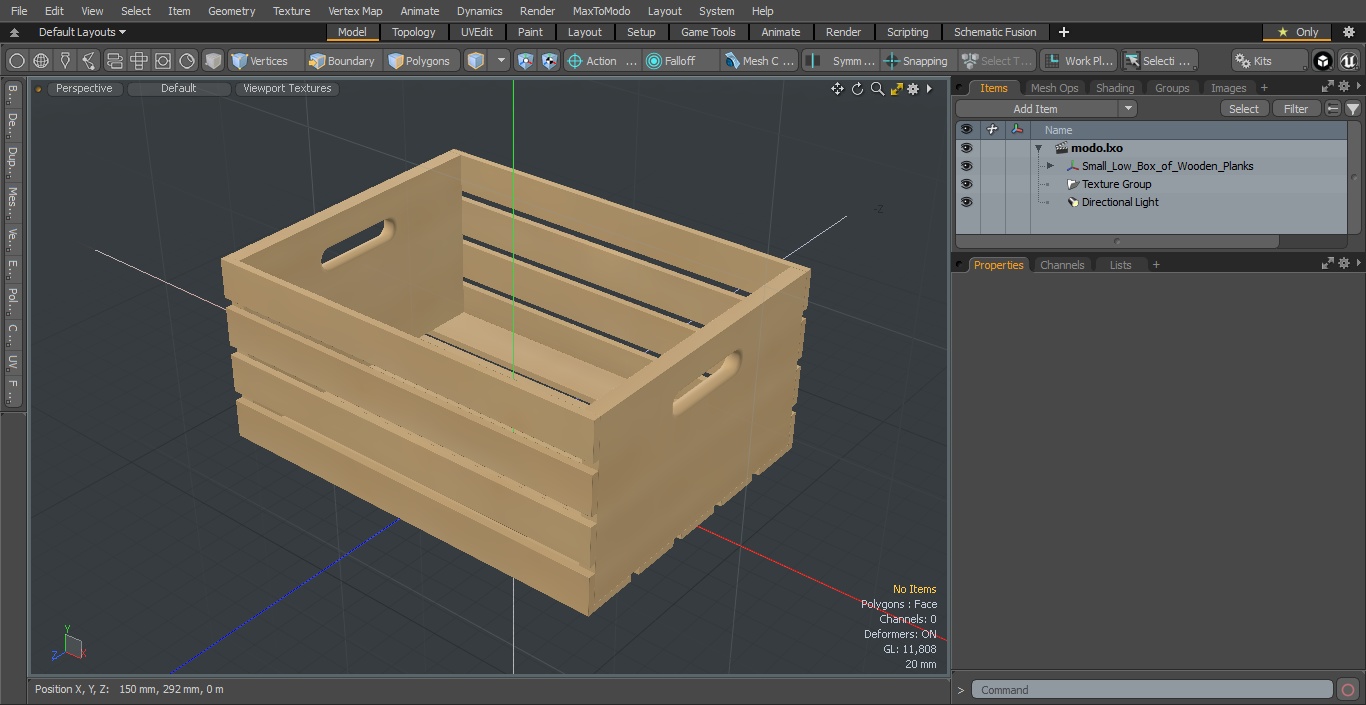Open Items panel gear settings icon
The height and width of the screenshot is (705, 1366).
point(1344,87)
